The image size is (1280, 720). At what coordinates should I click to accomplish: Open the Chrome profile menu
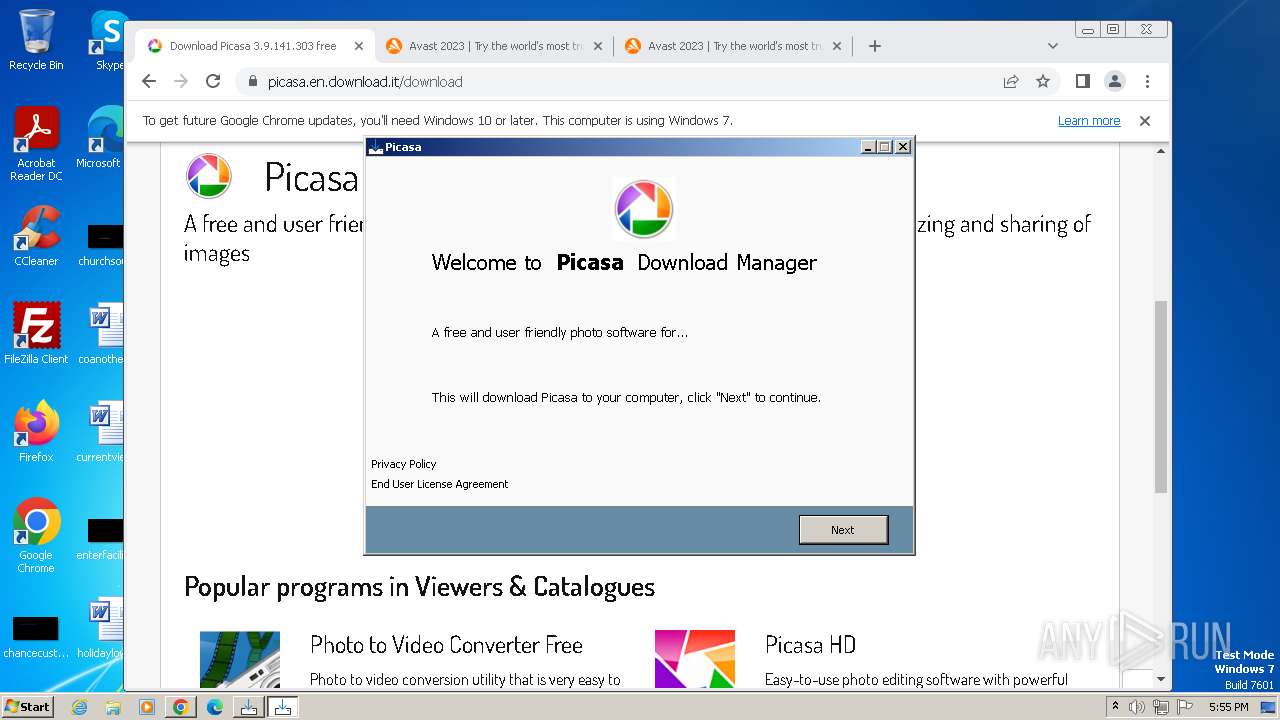click(x=1115, y=81)
